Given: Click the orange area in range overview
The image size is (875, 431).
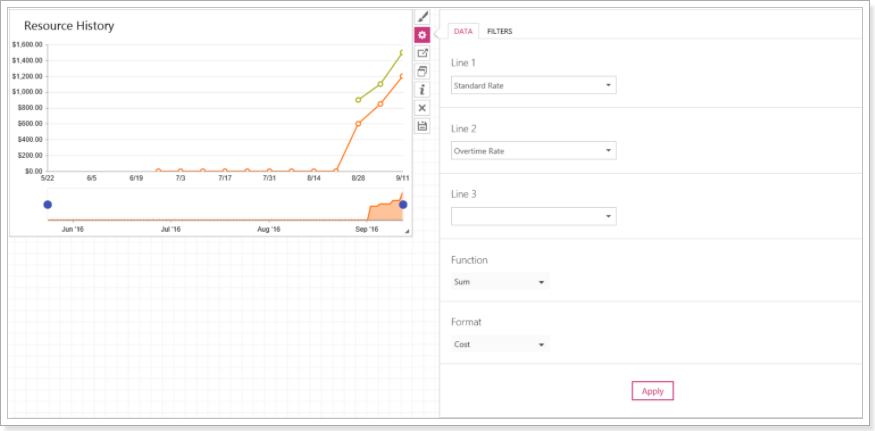Looking at the screenshot, I should tap(385, 212).
